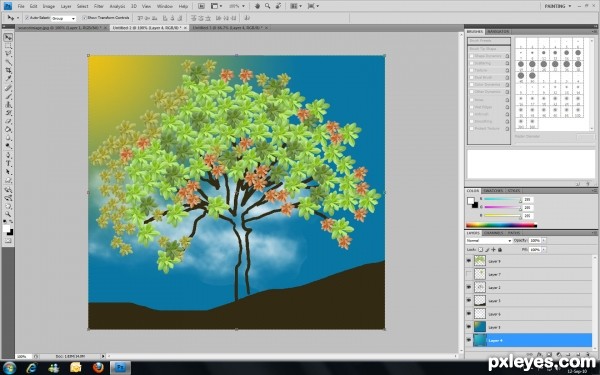
Task: Select the Rectangular Marquee tool
Action: (x=8, y=46)
